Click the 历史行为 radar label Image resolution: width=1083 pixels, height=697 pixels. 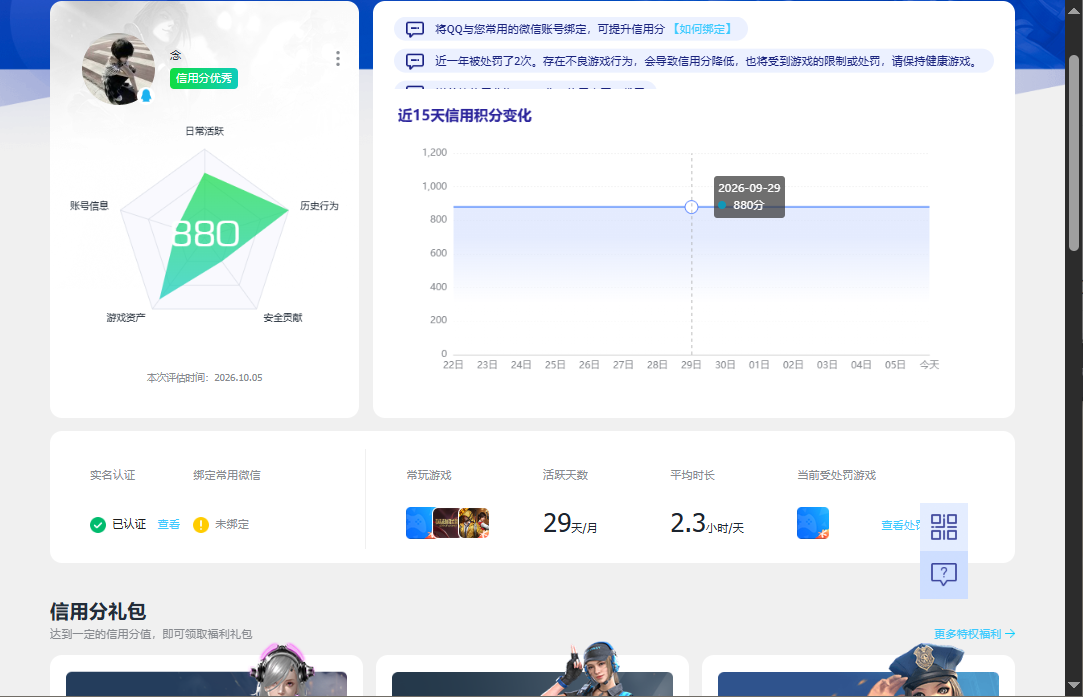click(319, 206)
